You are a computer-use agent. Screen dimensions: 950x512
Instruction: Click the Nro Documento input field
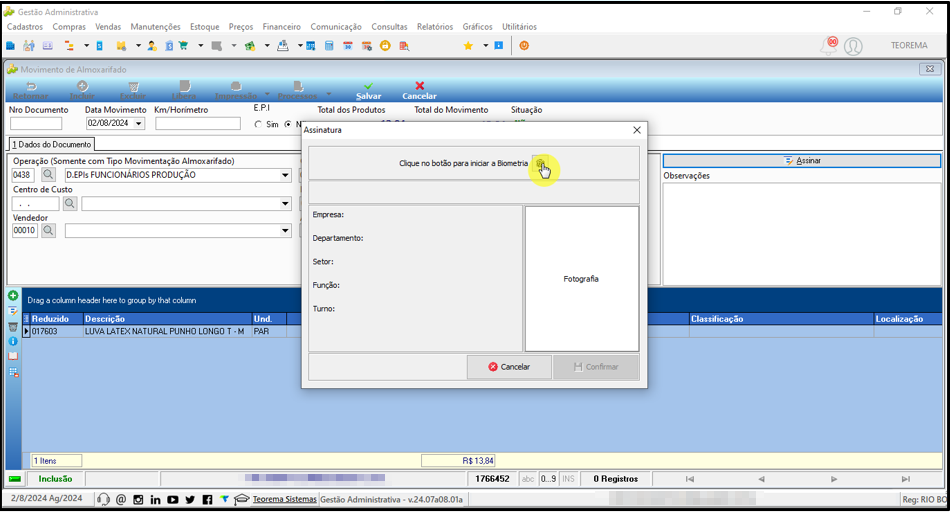36,123
